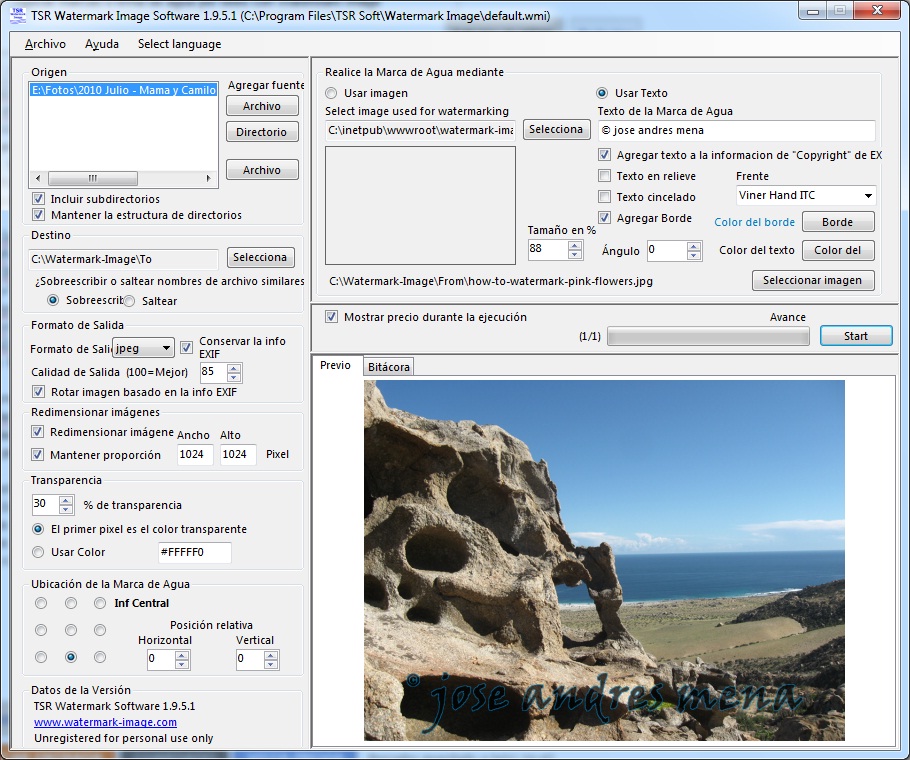This screenshot has width=910, height=760.
Task: Increase Calidad de Salida value
Action: (234, 368)
